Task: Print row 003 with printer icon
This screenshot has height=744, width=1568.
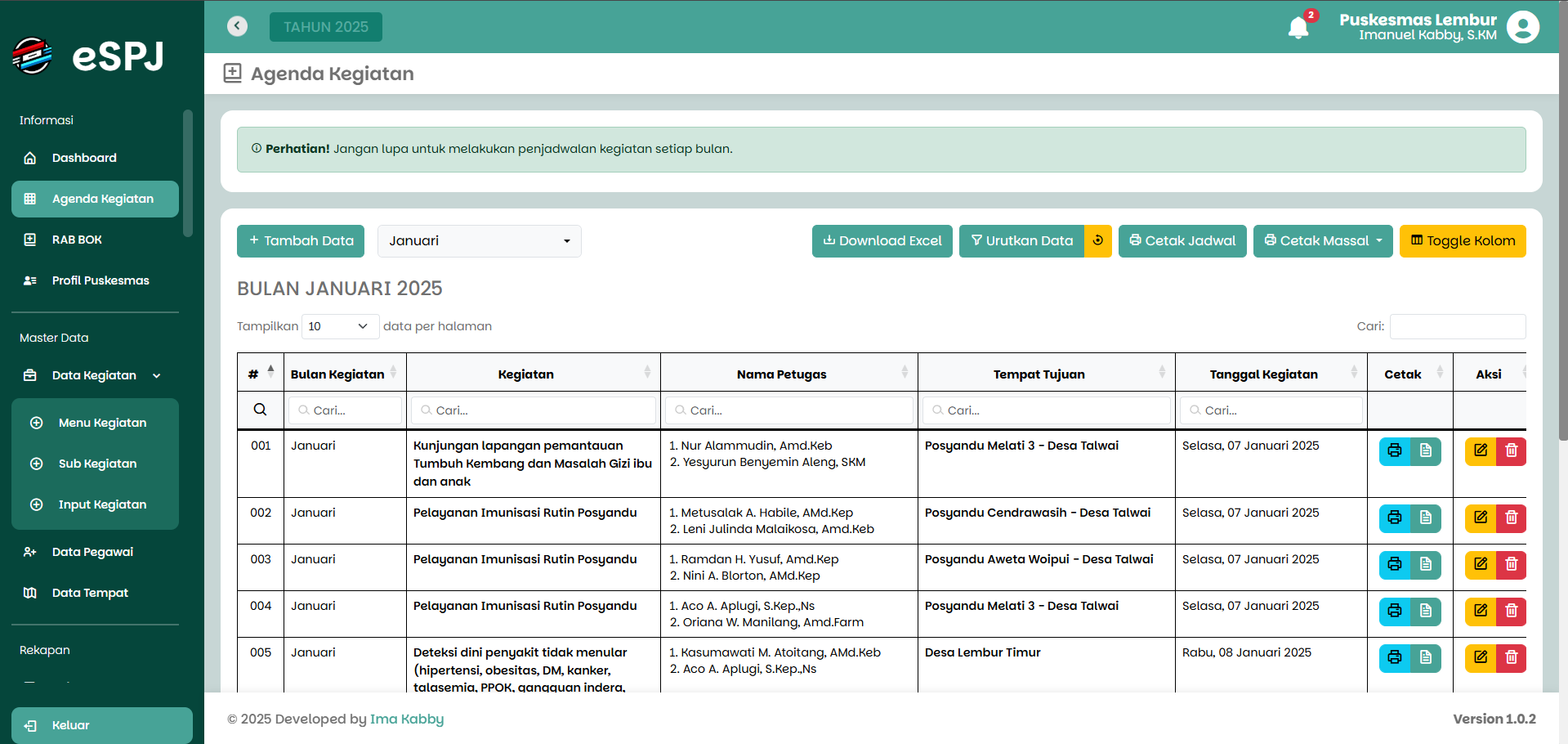Action: tap(1395, 564)
